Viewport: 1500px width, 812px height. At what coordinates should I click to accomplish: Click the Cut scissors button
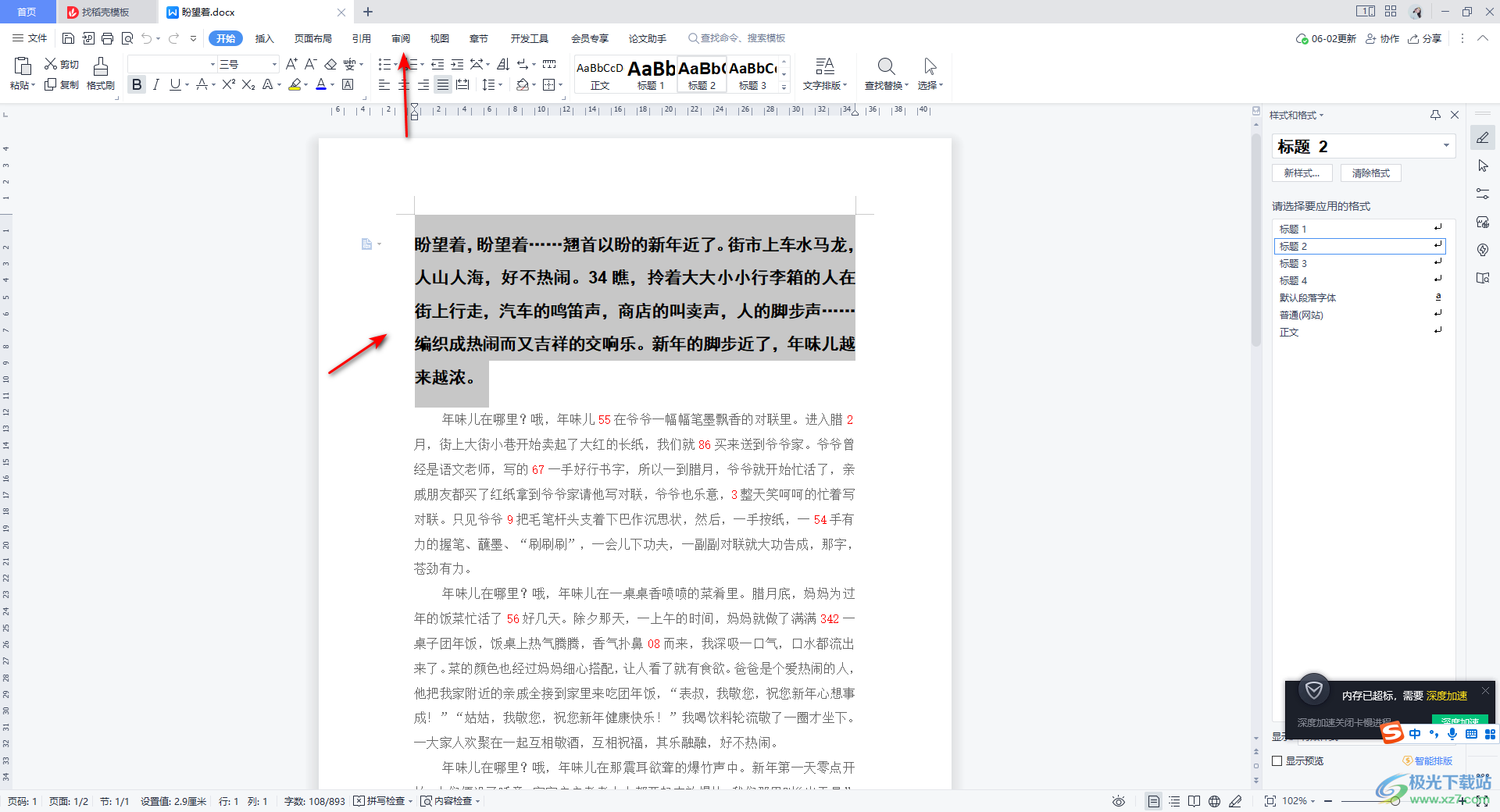(x=62, y=64)
